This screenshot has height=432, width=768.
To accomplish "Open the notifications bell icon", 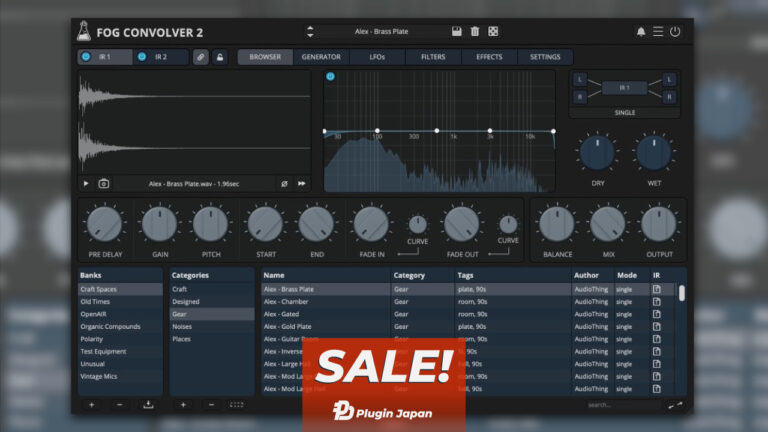I will point(641,31).
